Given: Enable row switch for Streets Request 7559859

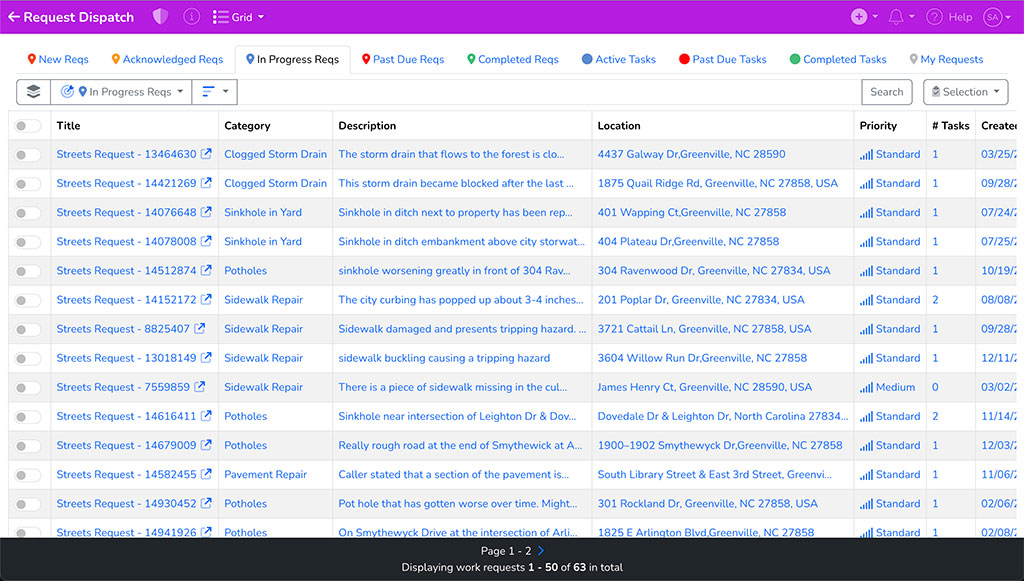Looking at the screenshot, I should (28, 387).
